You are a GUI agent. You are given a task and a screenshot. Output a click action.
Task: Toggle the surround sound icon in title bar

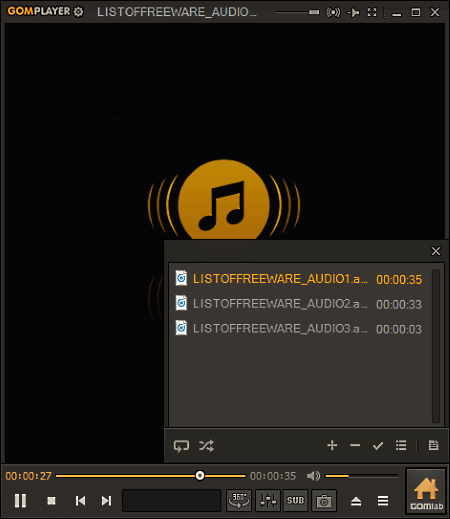tap(333, 12)
